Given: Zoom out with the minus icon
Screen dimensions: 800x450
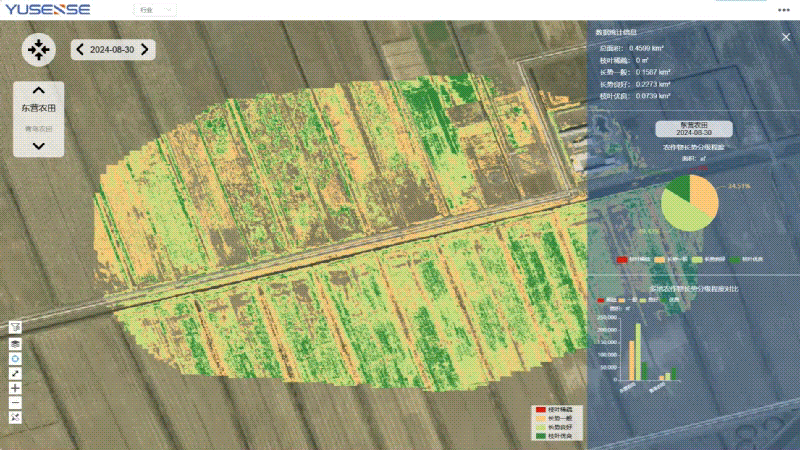Looking at the screenshot, I should tap(15, 402).
